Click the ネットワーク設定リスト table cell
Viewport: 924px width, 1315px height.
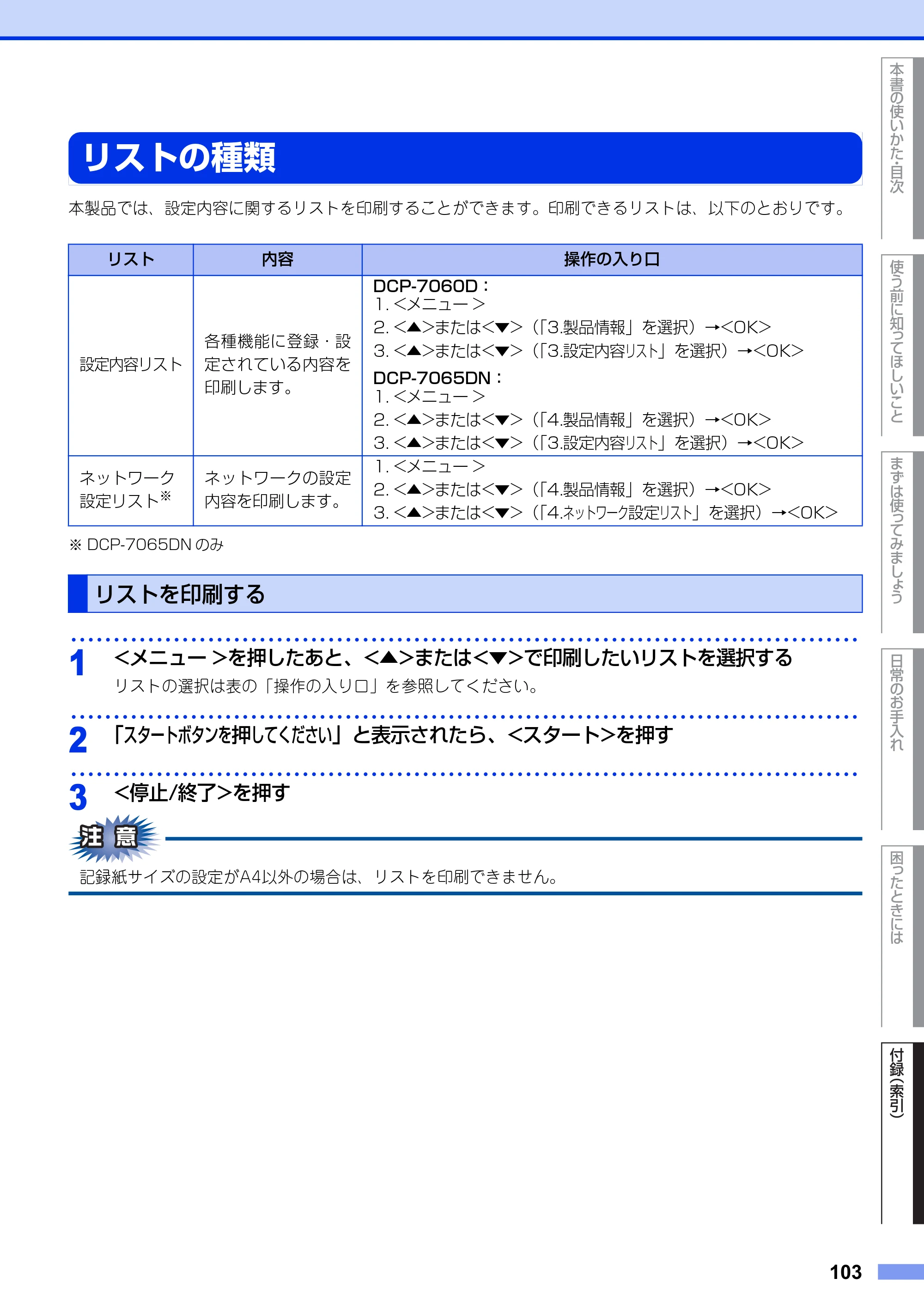point(131,490)
